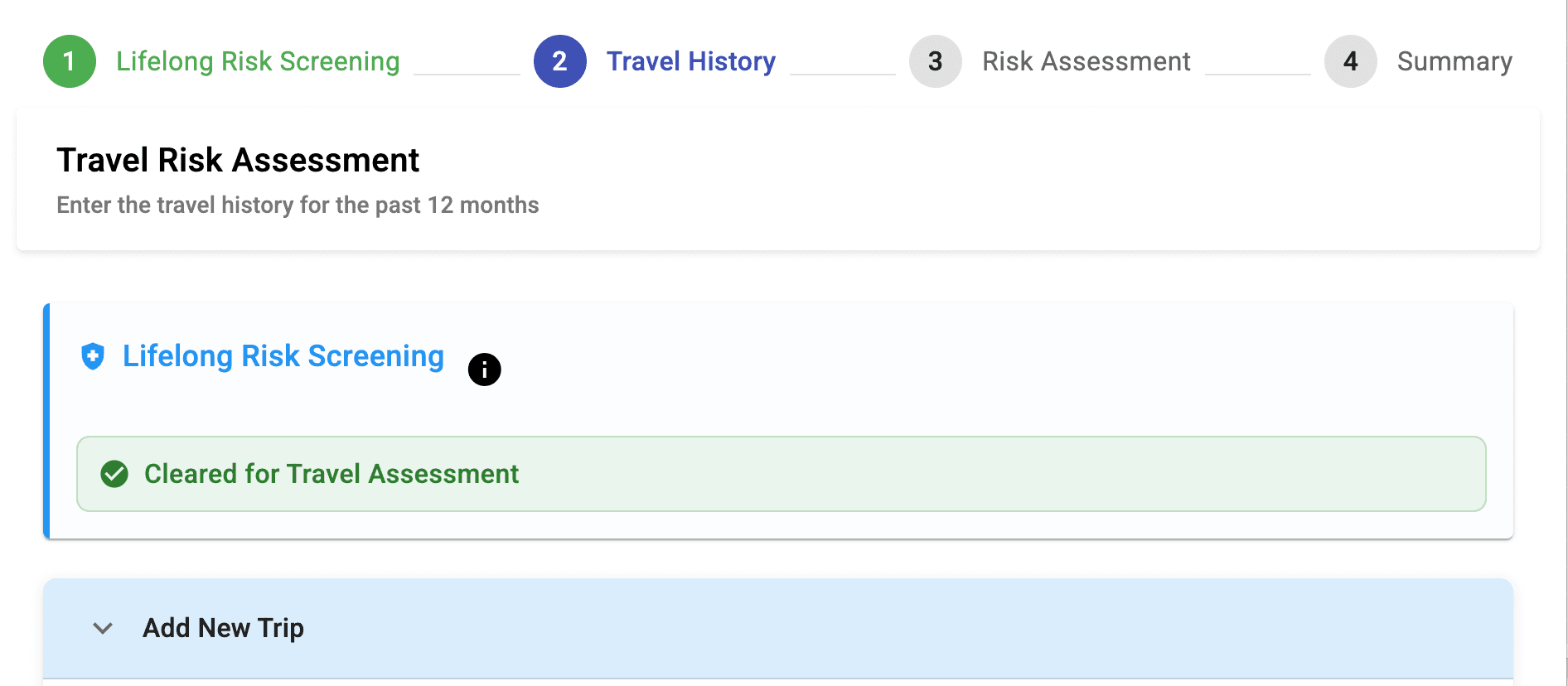Open the Lifelong Risk Screening step

[258, 61]
